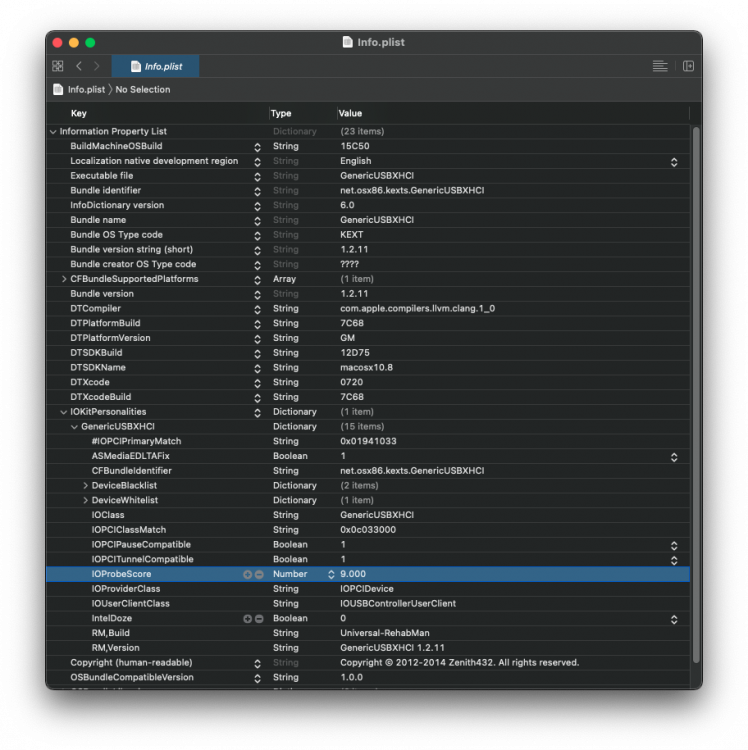The width and height of the screenshot is (748, 750).
Task: Click No Selection in the jump bar
Action: 143,89
